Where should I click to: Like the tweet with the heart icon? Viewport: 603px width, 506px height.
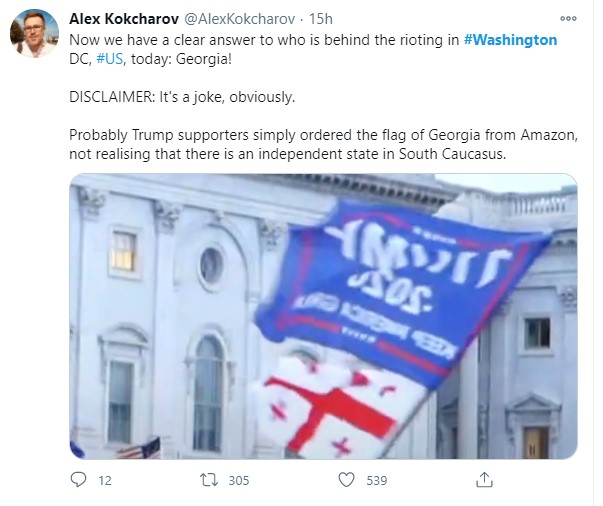click(x=346, y=480)
